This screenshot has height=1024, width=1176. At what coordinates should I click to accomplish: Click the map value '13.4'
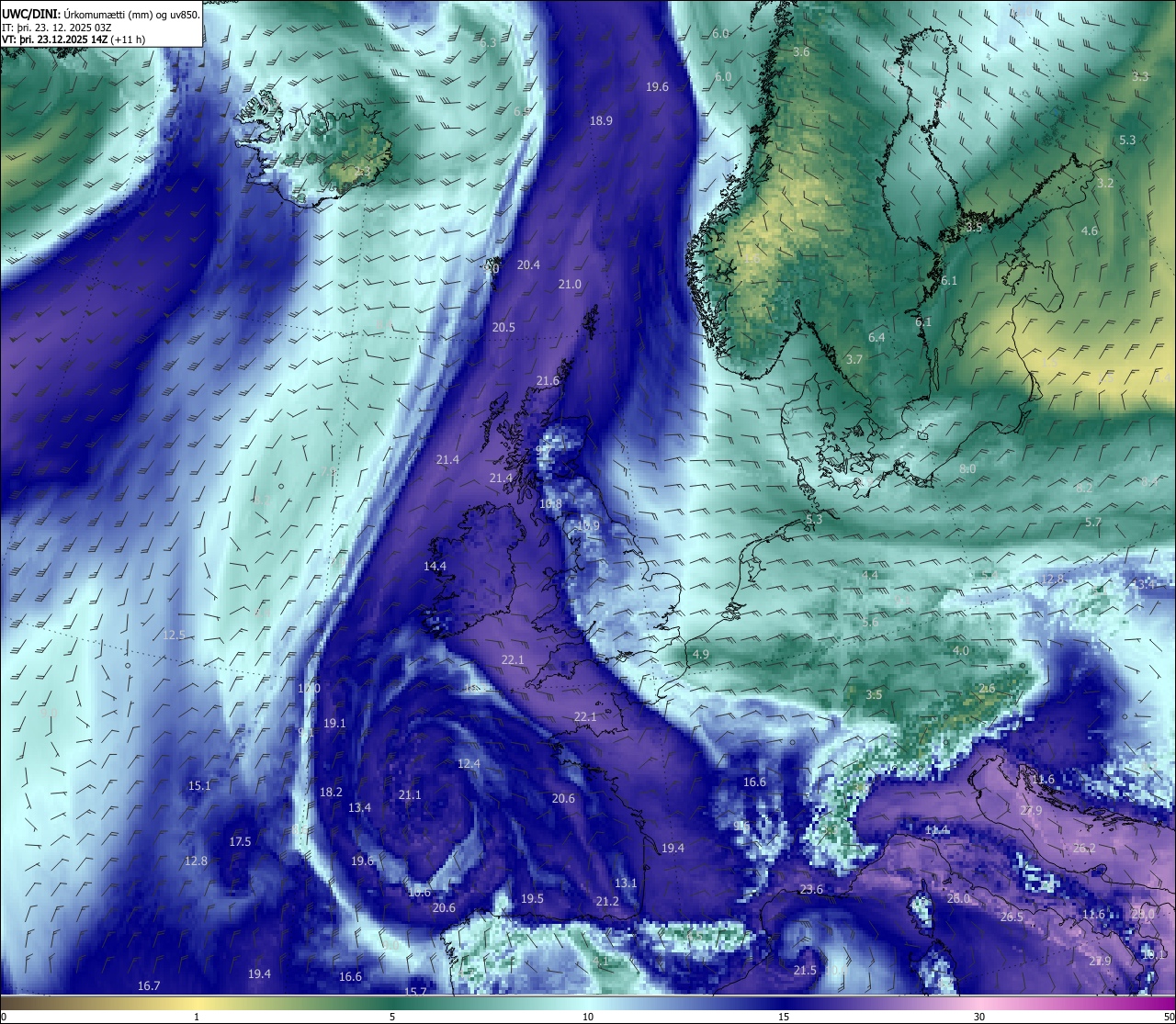click(359, 808)
